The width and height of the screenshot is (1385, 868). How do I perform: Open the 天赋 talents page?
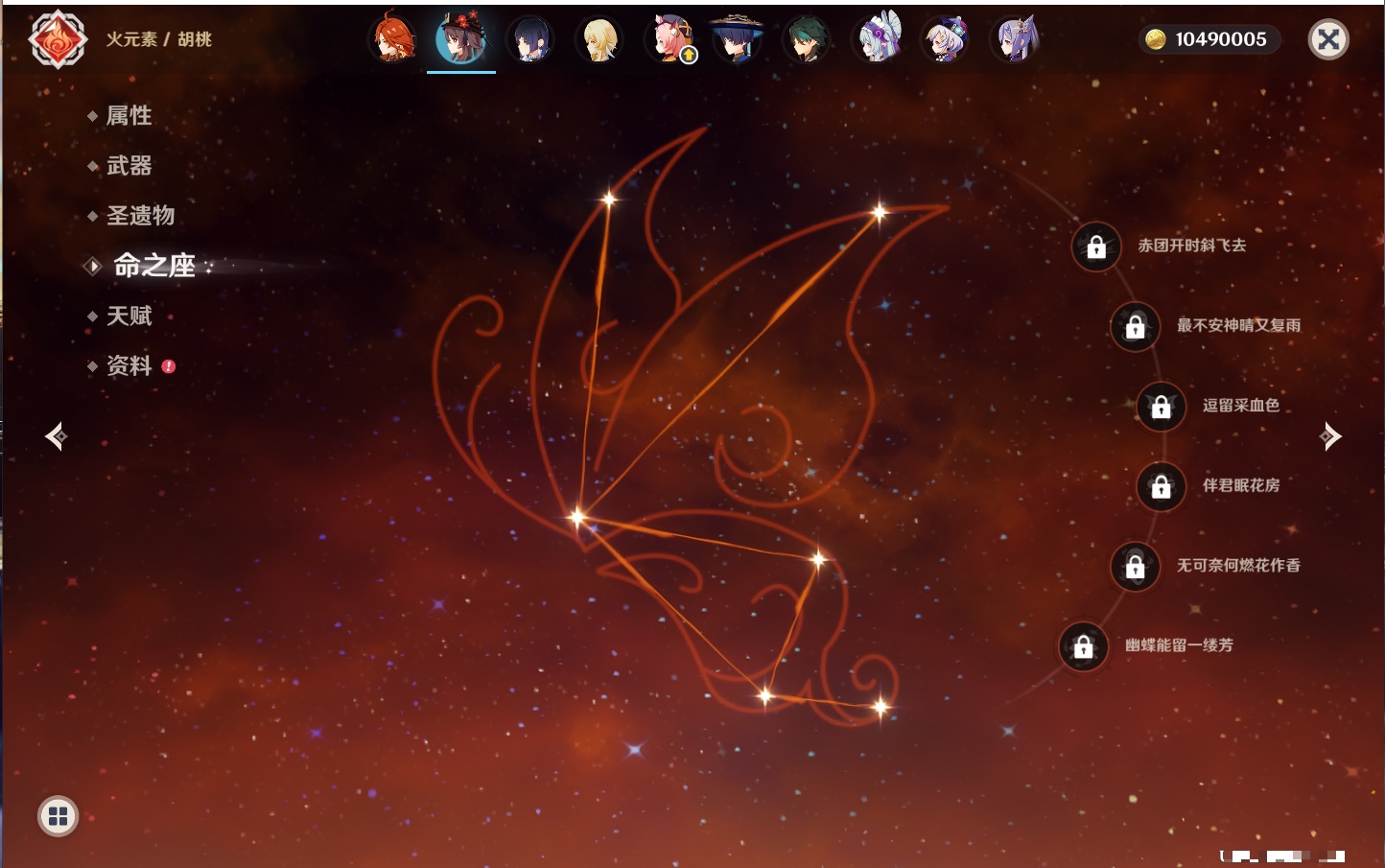(129, 316)
